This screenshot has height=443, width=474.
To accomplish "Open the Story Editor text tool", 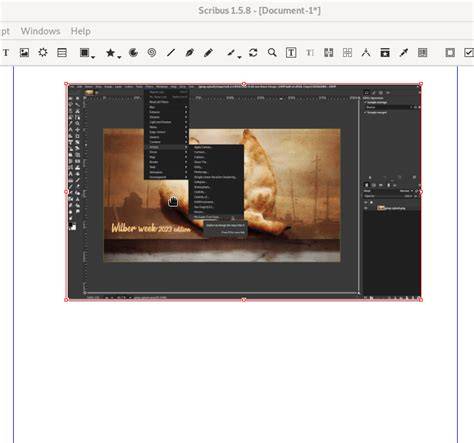I will (310, 53).
